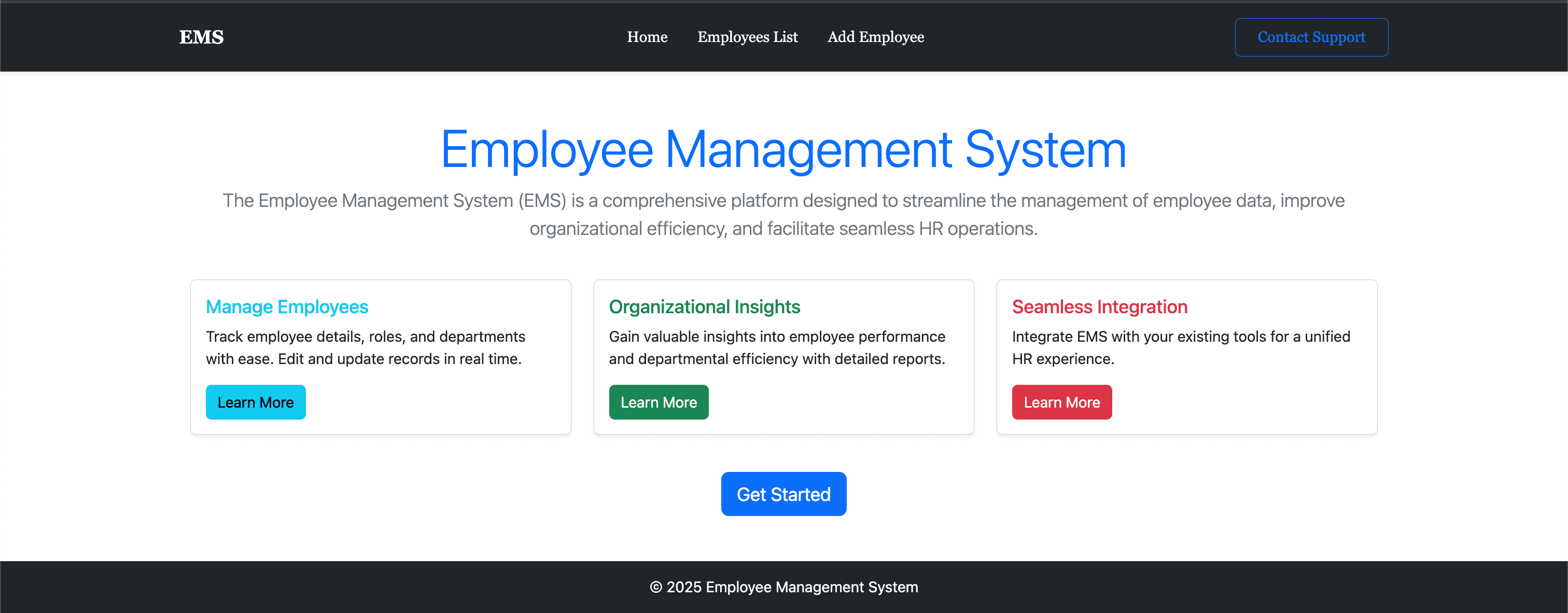Click the Seamless Integration card description text
This screenshot has width=1568, height=613.
tap(1180, 347)
